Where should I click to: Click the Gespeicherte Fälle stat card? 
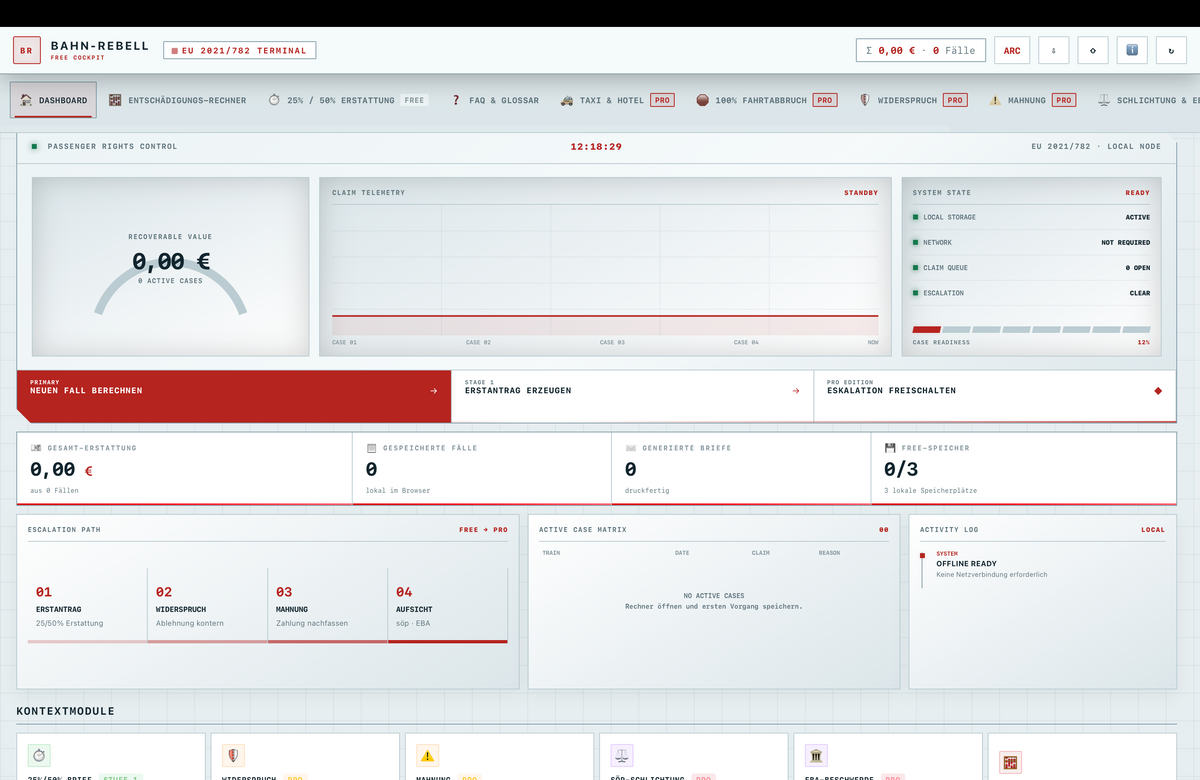[482, 468]
